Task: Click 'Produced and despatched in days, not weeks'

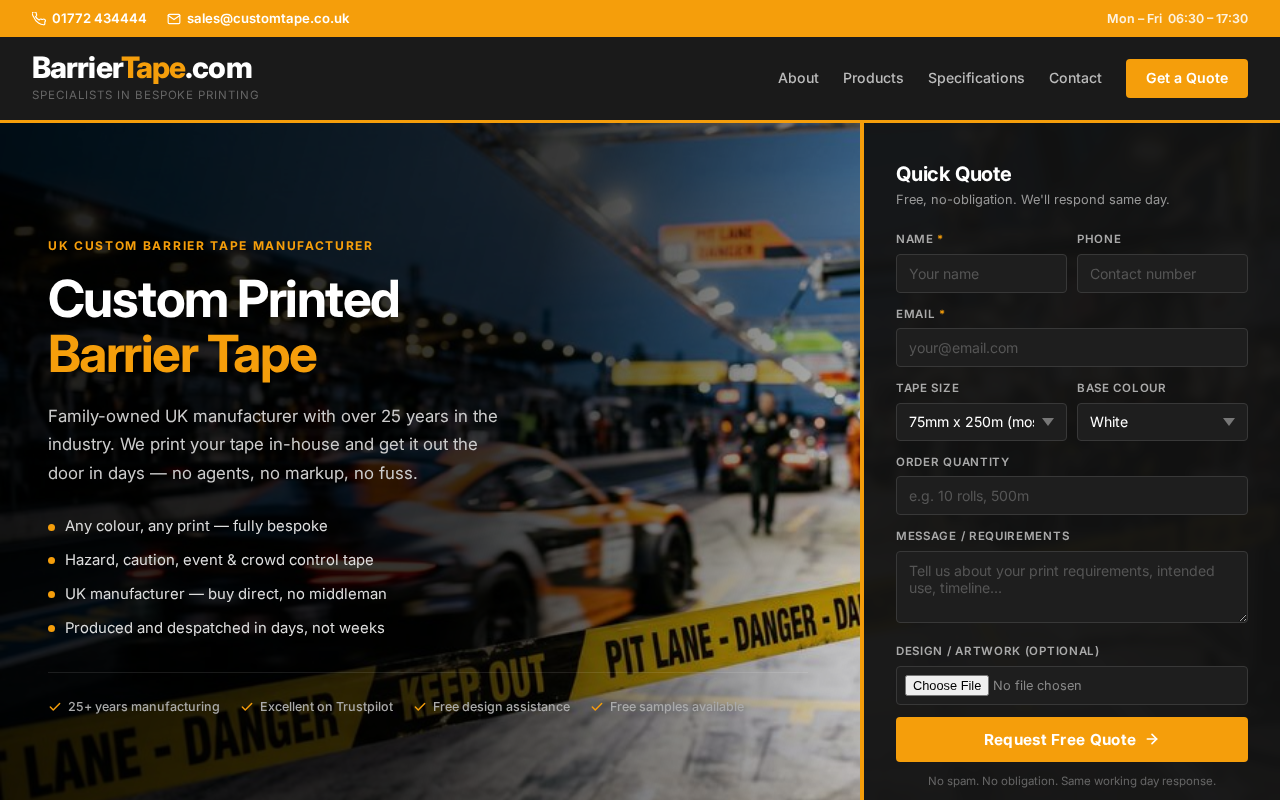Action: [x=225, y=628]
